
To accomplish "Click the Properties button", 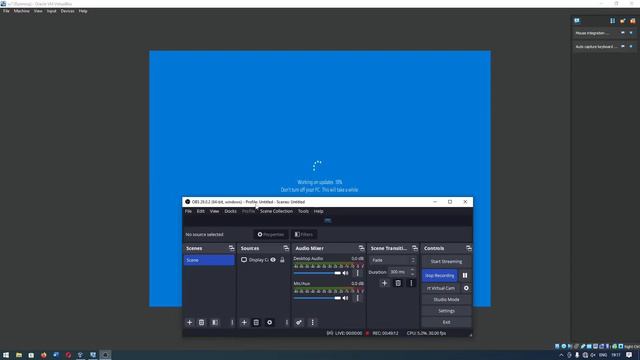I will pos(271,234).
